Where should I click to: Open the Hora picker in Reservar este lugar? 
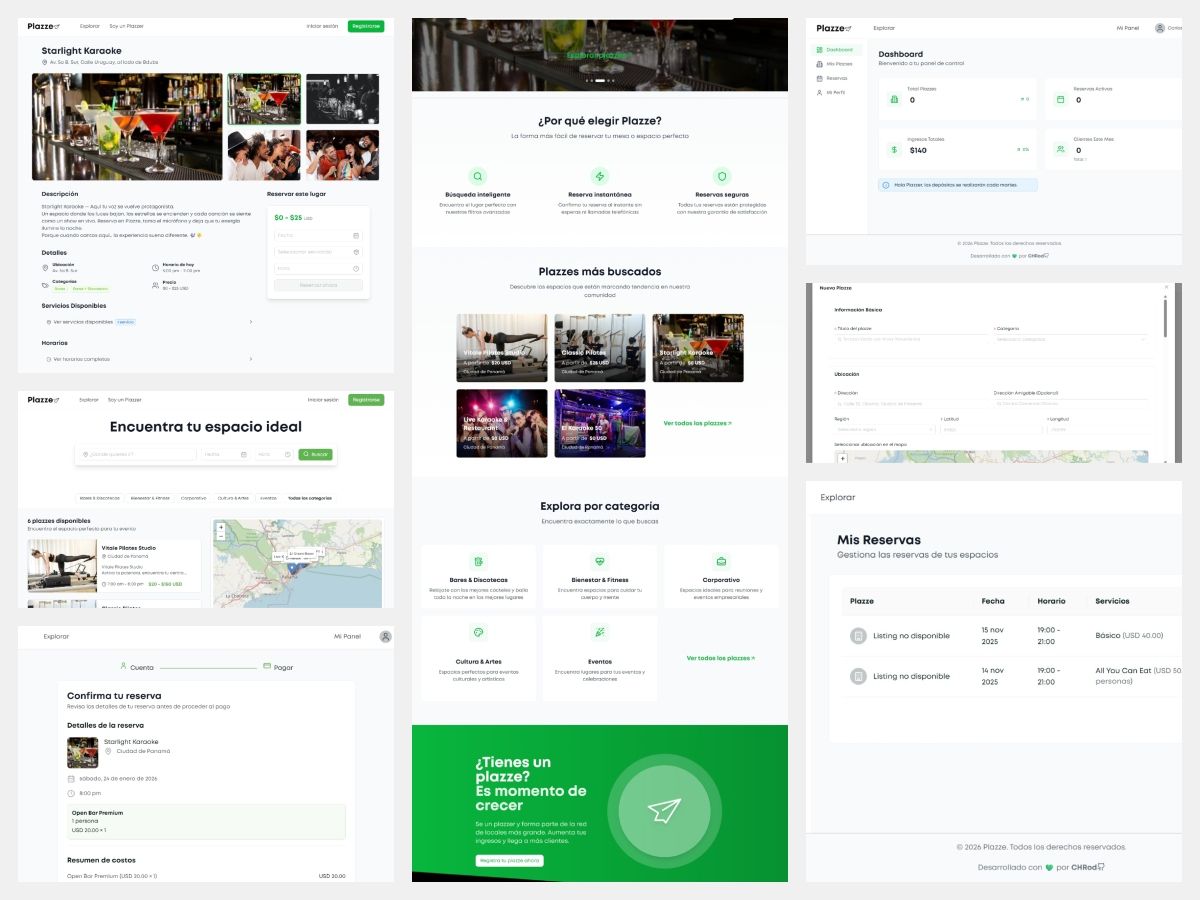[318, 268]
